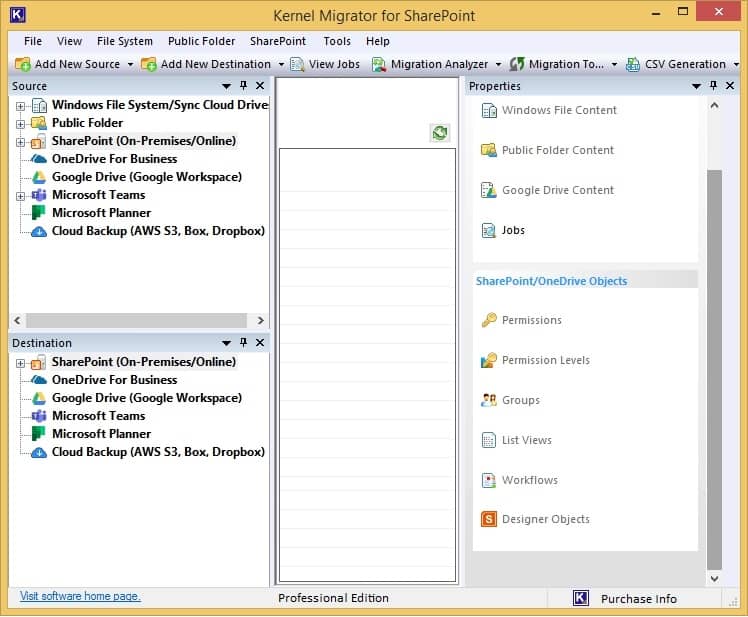Click the Microsoft Teams icon in Source

[39, 195]
